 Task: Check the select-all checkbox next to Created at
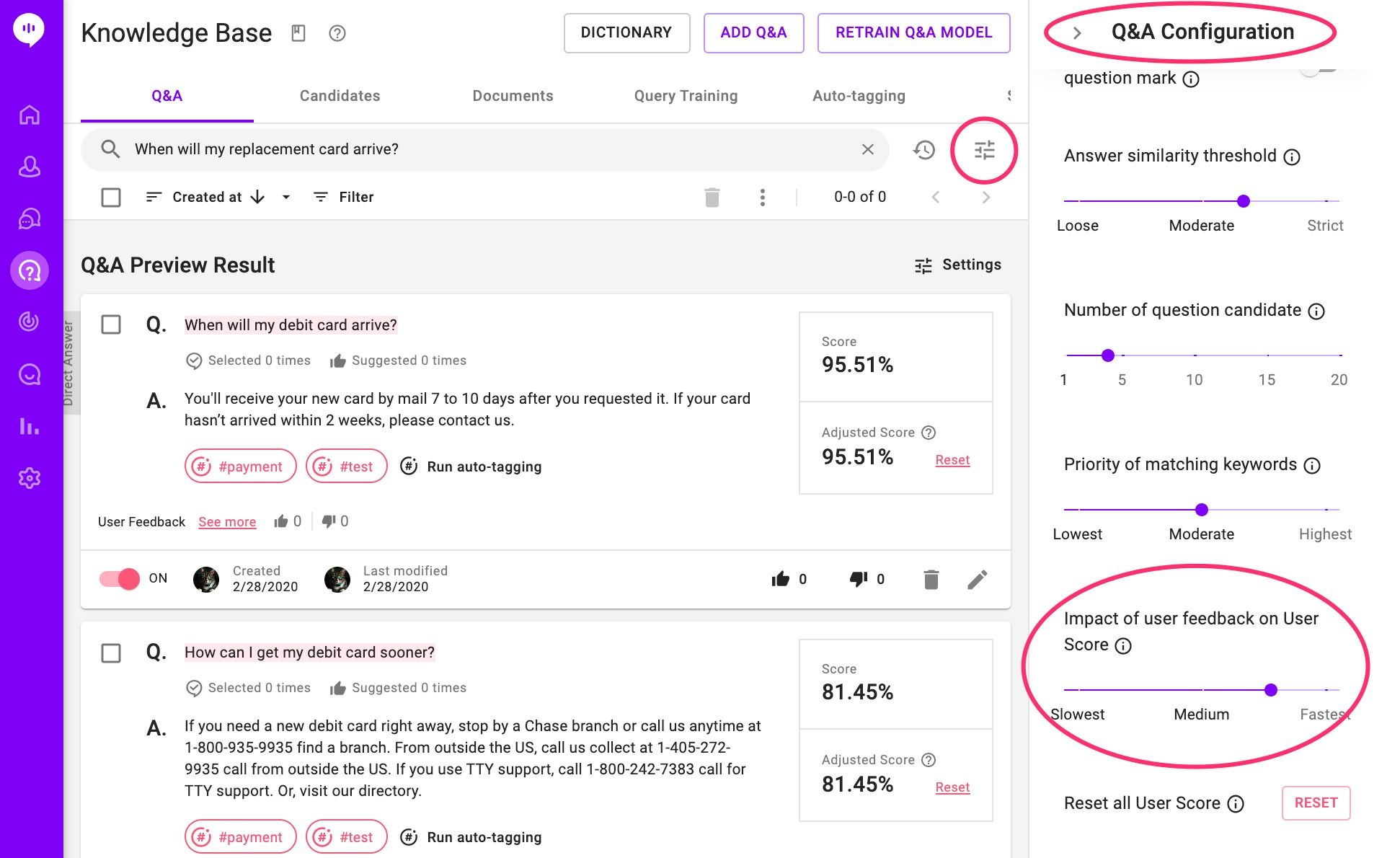[x=111, y=198]
